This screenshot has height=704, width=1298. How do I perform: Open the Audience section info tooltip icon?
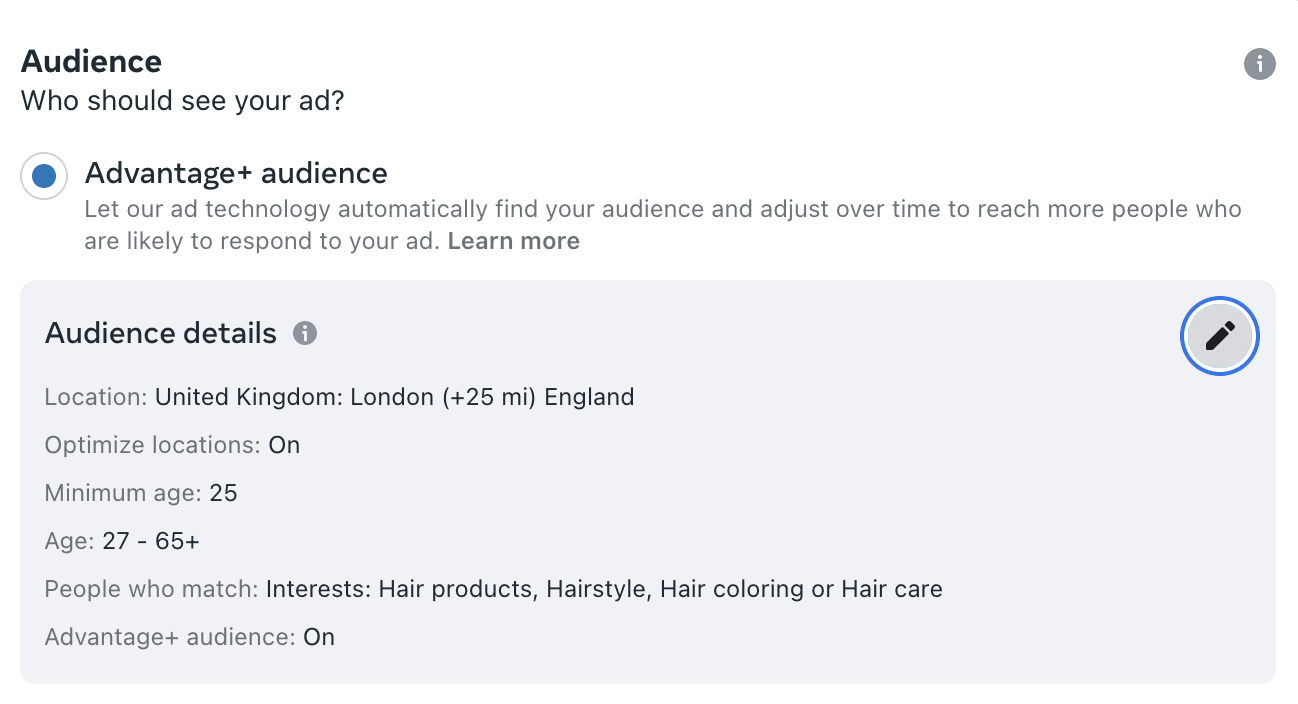pos(1259,65)
